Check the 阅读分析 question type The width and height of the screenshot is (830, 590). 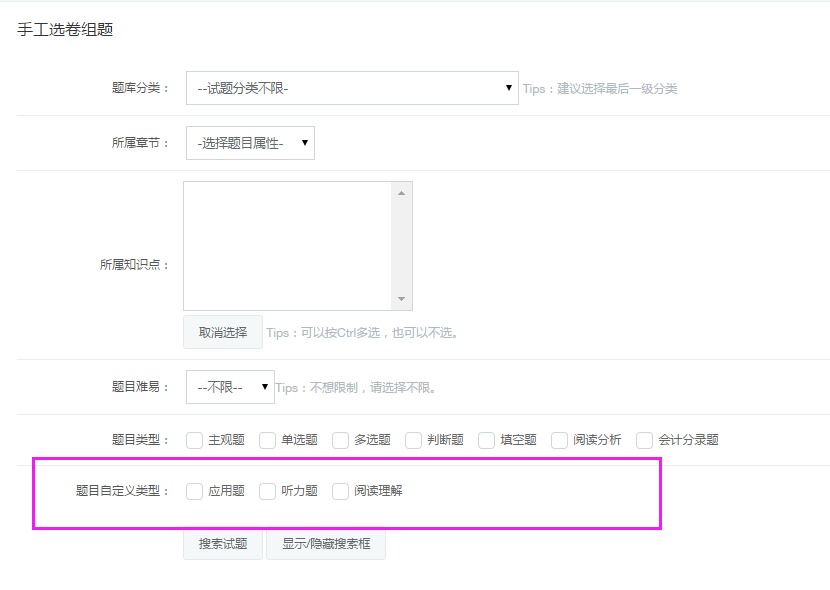(x=560, y=440)
